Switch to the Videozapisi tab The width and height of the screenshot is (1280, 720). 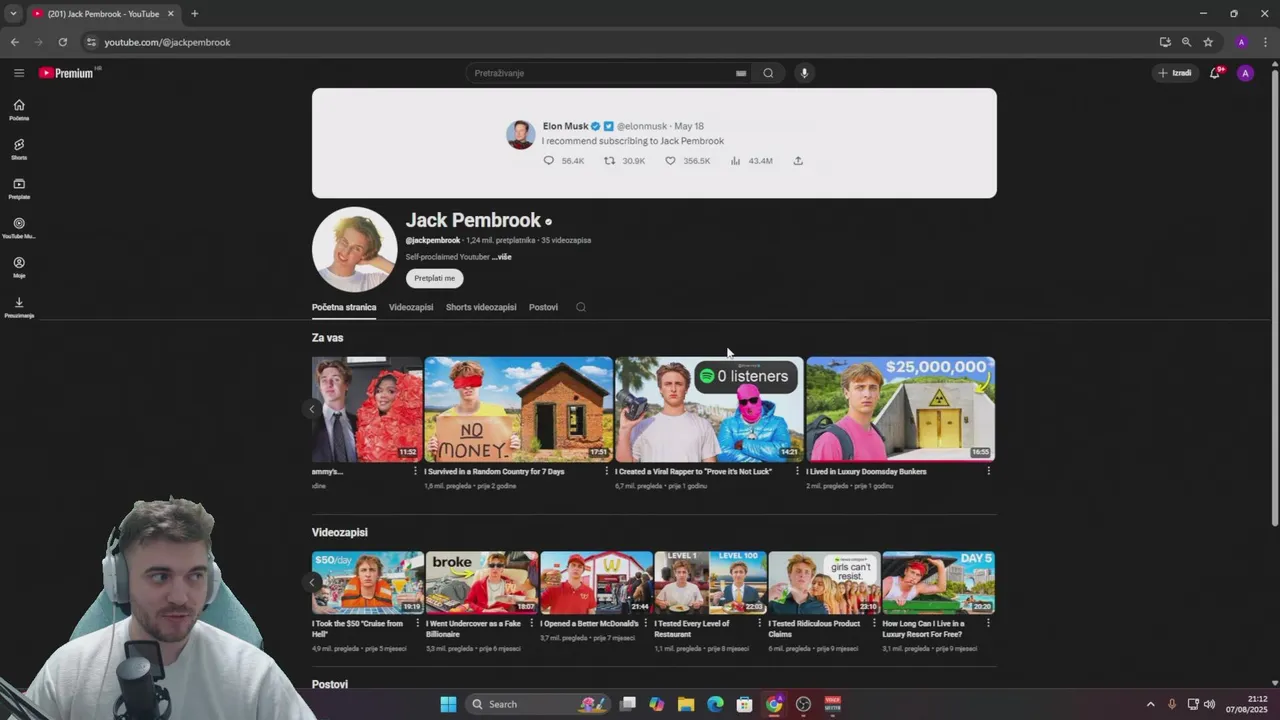[x=411, y=307]
